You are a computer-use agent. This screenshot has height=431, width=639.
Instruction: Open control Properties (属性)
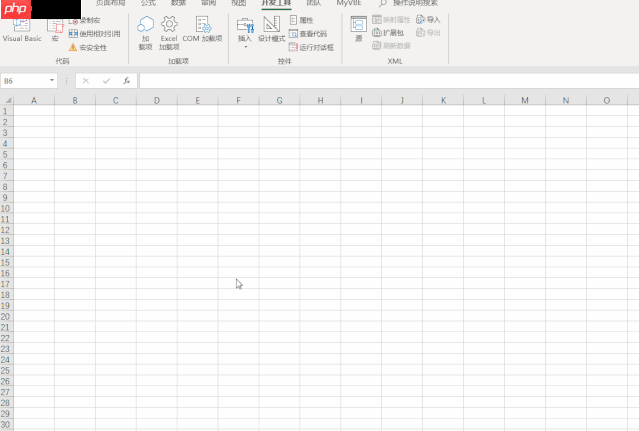coord(302,20)
